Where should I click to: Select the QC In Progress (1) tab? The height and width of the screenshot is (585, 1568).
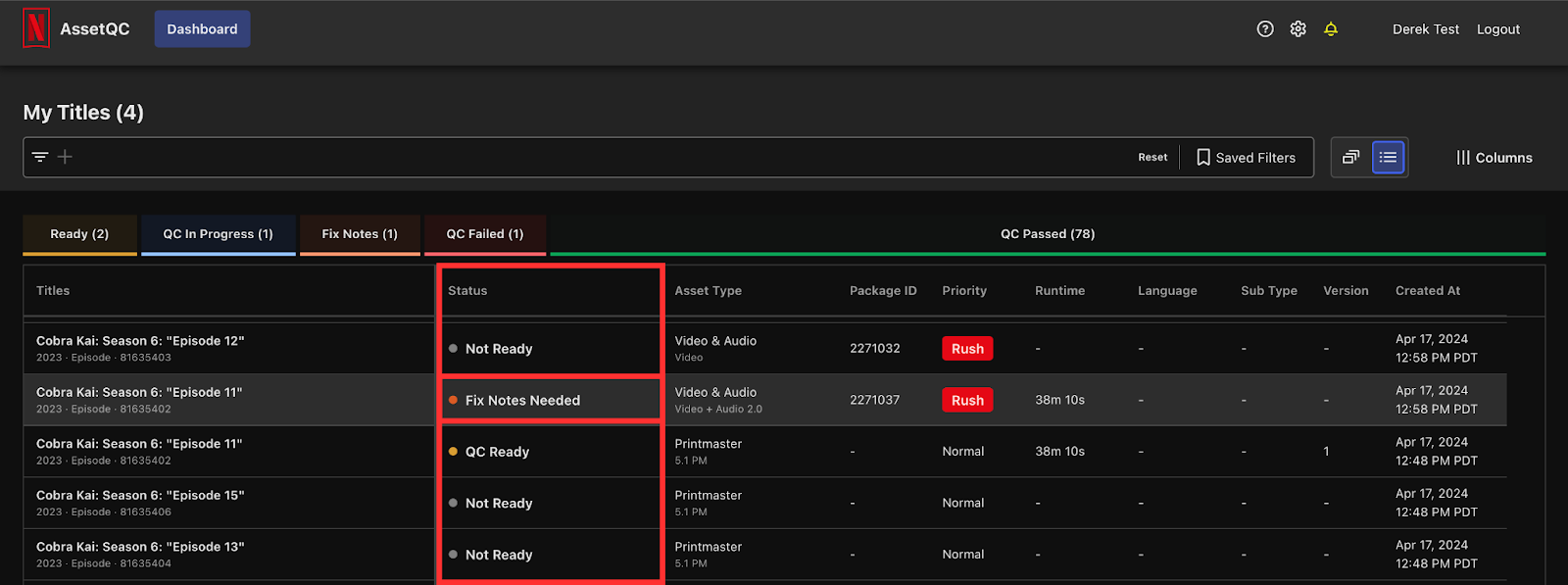click(219, 234)
